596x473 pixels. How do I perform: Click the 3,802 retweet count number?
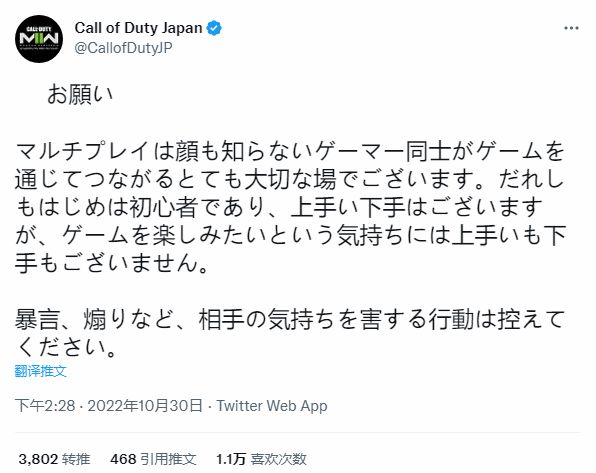tap(38, 459)
